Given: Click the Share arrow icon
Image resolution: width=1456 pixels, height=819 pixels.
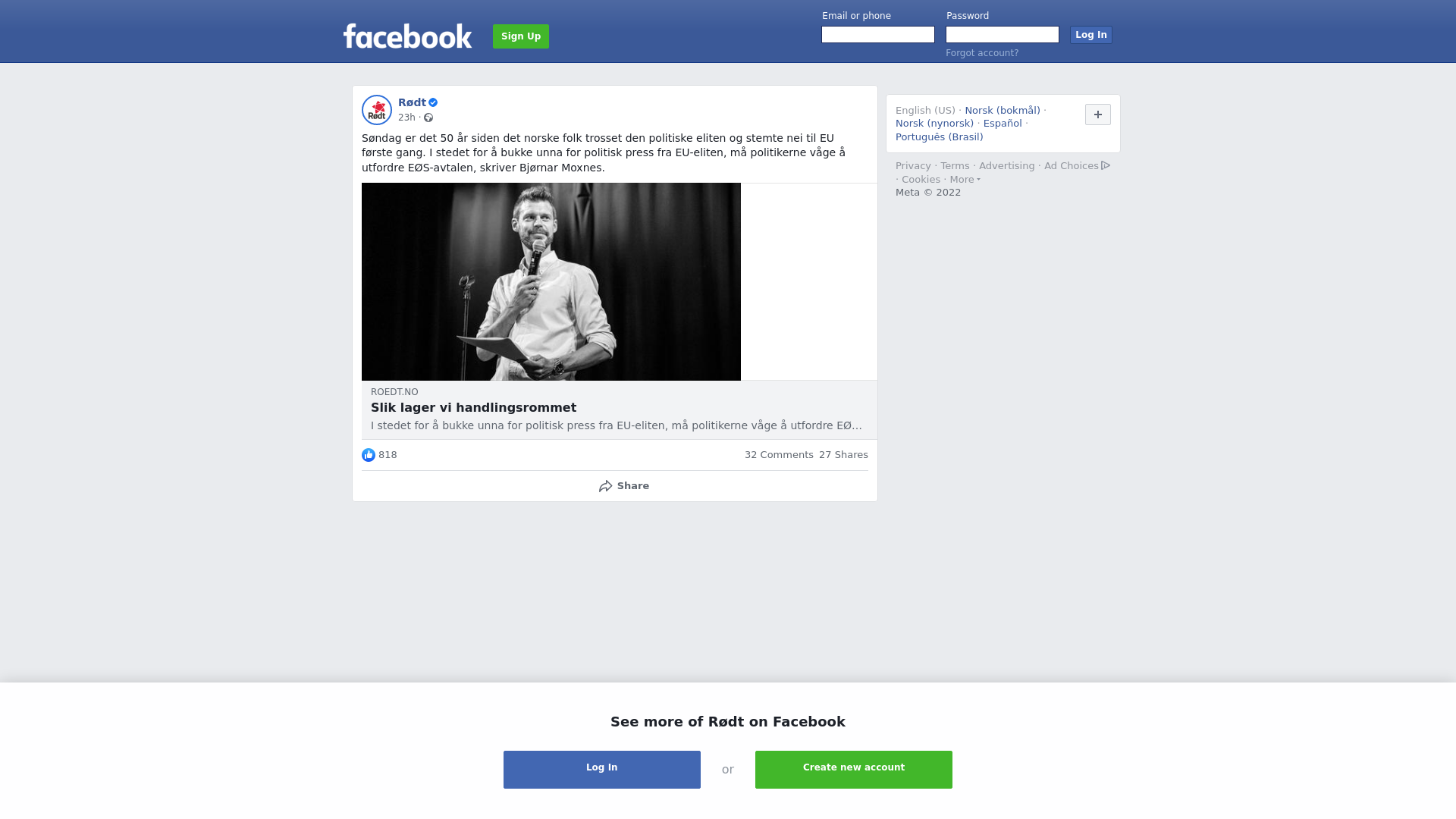Looking at the screenshot, I should coord(605,486).
